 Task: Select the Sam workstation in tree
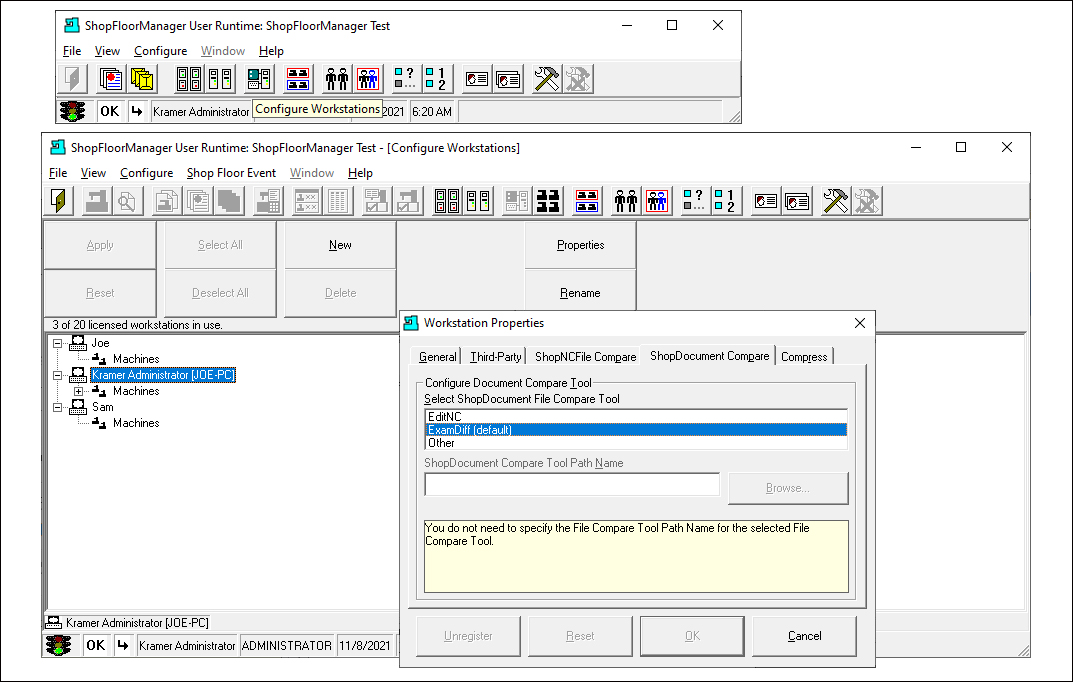pyautogui.click(x=103, y=407)
